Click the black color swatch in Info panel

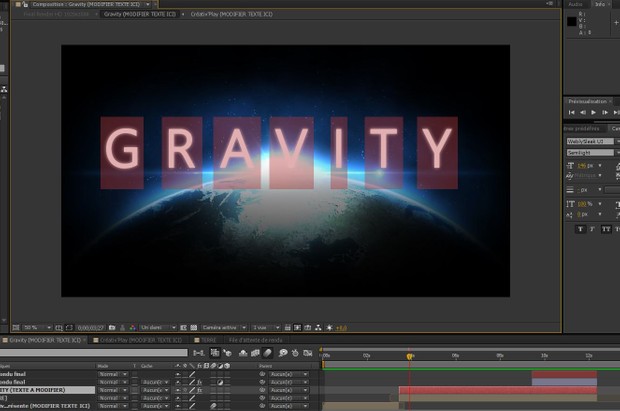click(x=572, y=21)
